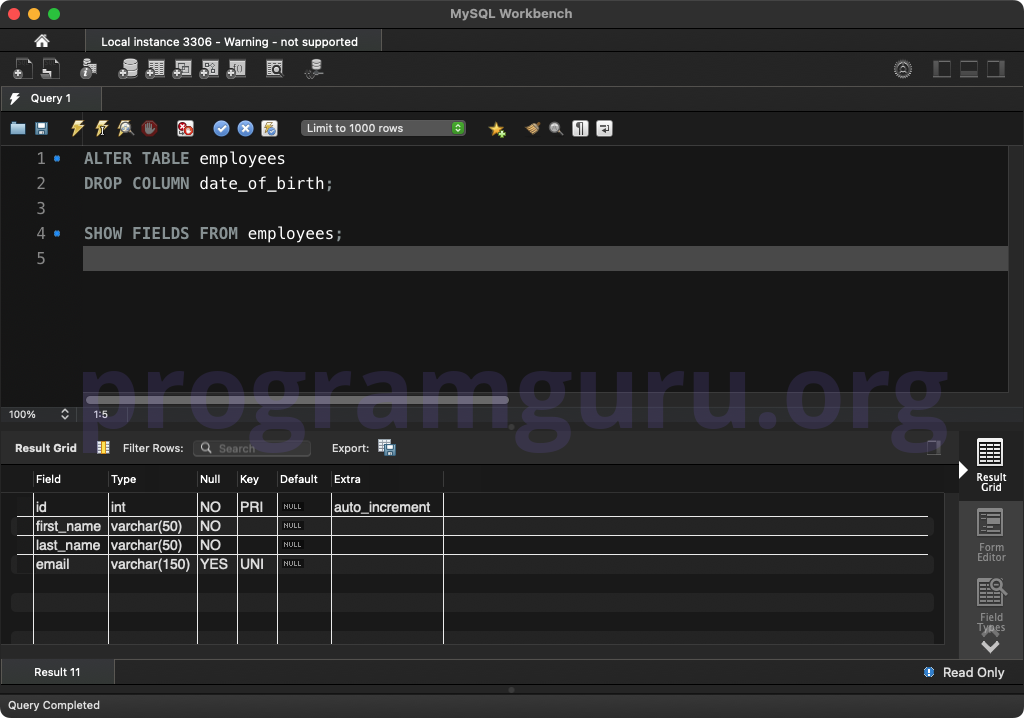Toggle continue-on-error execution icon
The height and width of the screenshot is (718, 1024).
click(185, 128)
